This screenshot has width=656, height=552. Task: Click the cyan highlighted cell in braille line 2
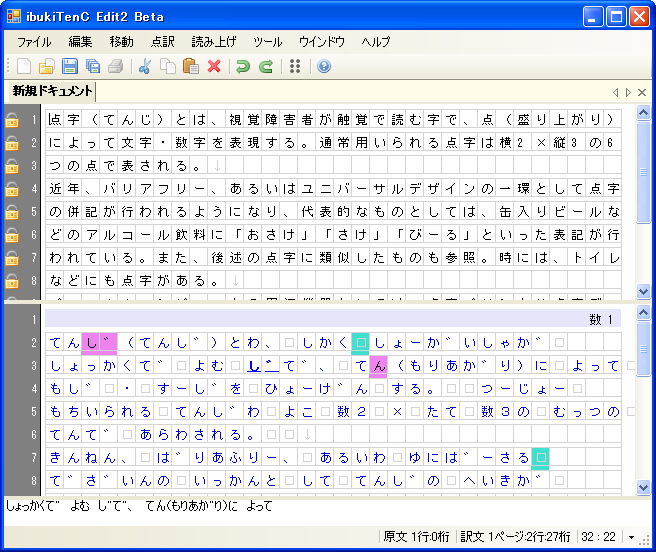(x=360, y=343)
